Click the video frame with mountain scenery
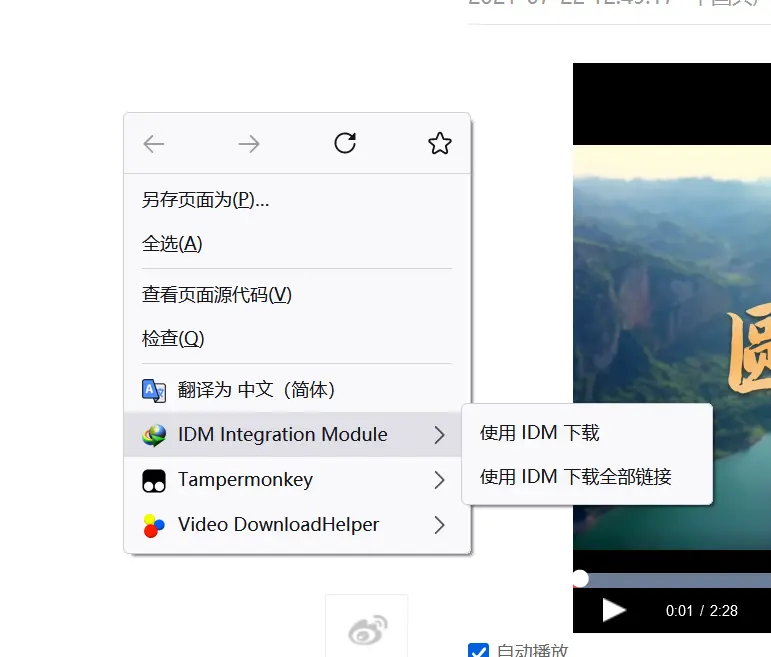Image resolution: width=771 pixels, height=657 pixels. [672, 347]
